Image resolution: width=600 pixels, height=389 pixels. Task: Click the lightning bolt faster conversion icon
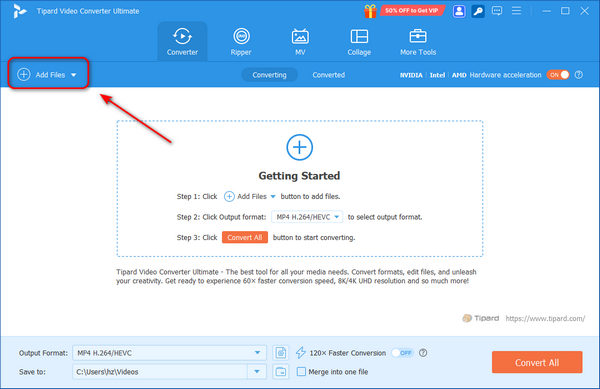pos(301,353)
